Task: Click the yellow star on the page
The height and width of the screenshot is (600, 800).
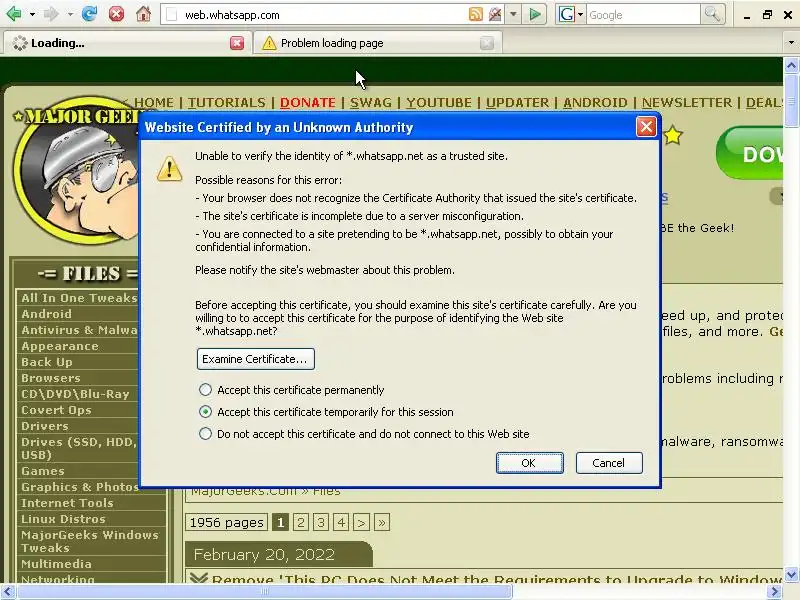Action: tap(673, 136)
